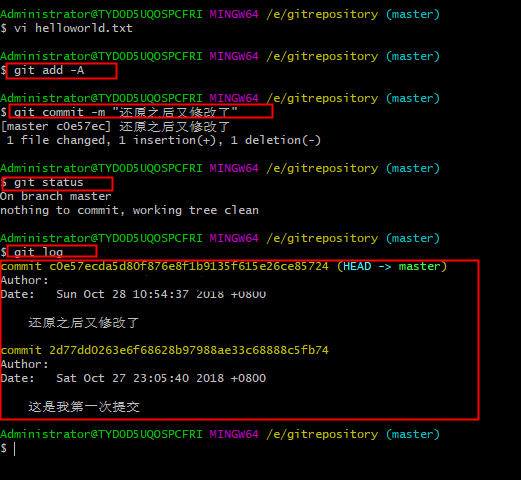Click '1 file changed, 1 insertion(+)' line
The width and height of the screenshot is (521, 480).
click(163, 140)
